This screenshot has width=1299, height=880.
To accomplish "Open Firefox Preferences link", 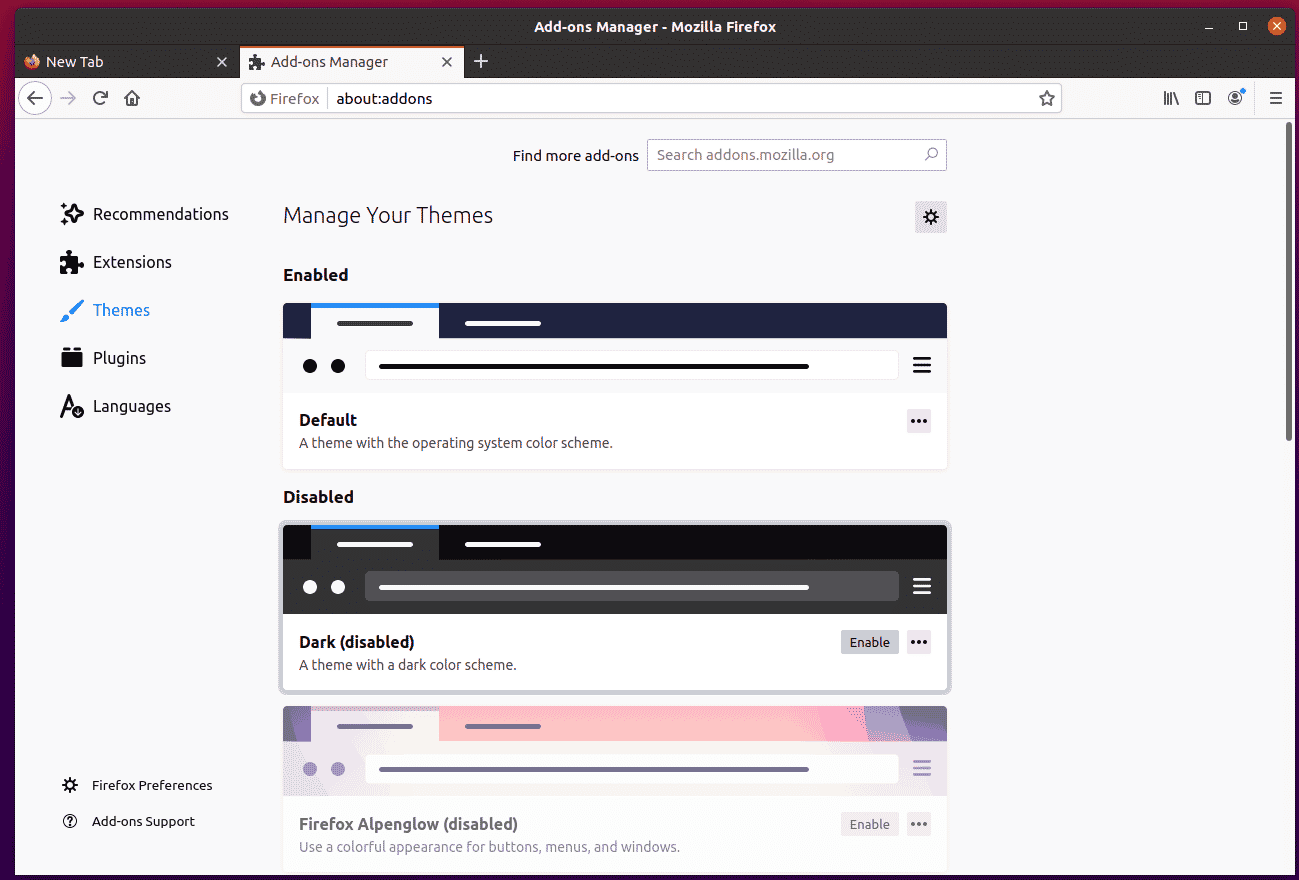I will pyautogui.click(x=137, y=785).
